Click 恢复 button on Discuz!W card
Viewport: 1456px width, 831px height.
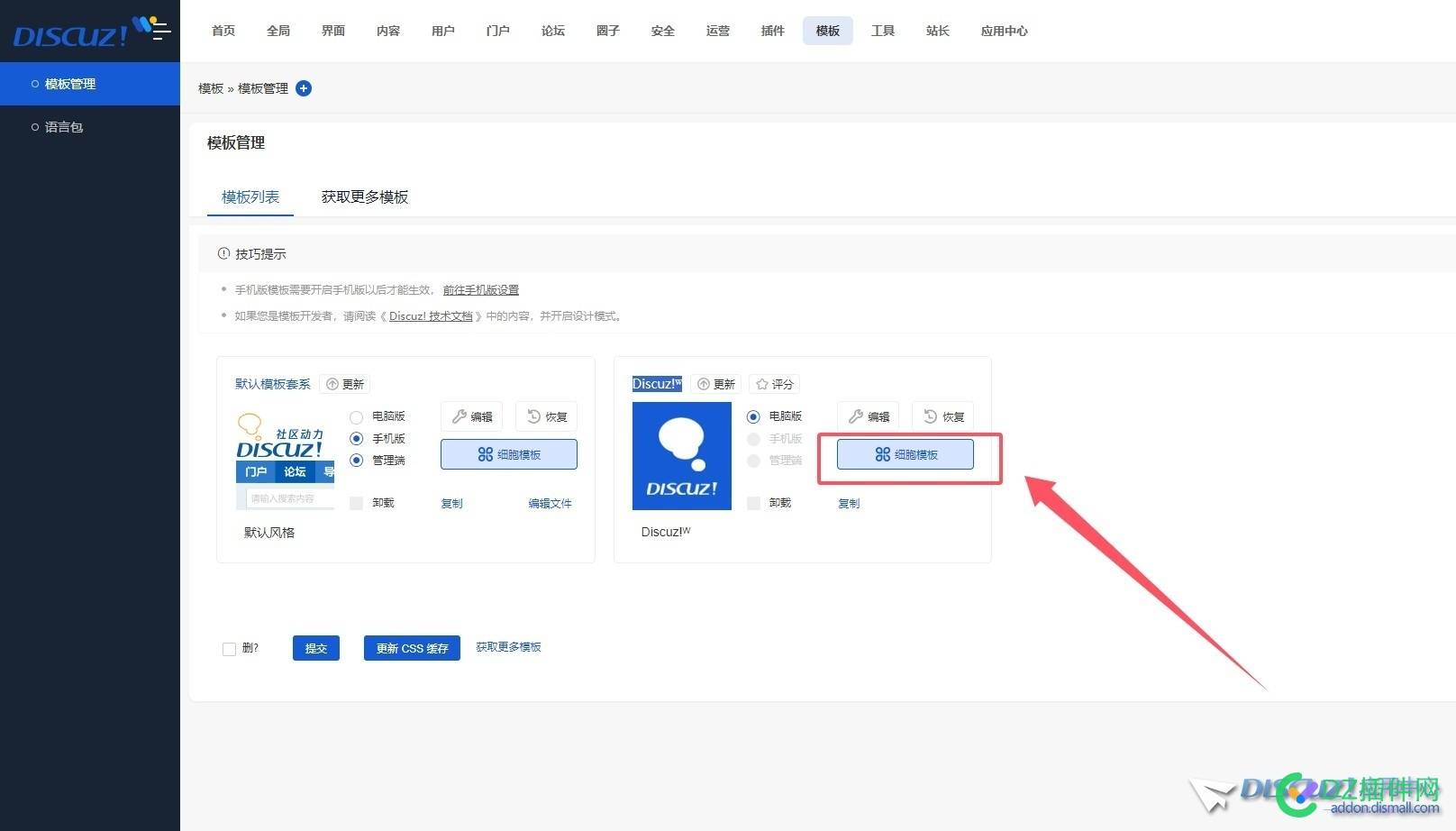pos(943,416)
